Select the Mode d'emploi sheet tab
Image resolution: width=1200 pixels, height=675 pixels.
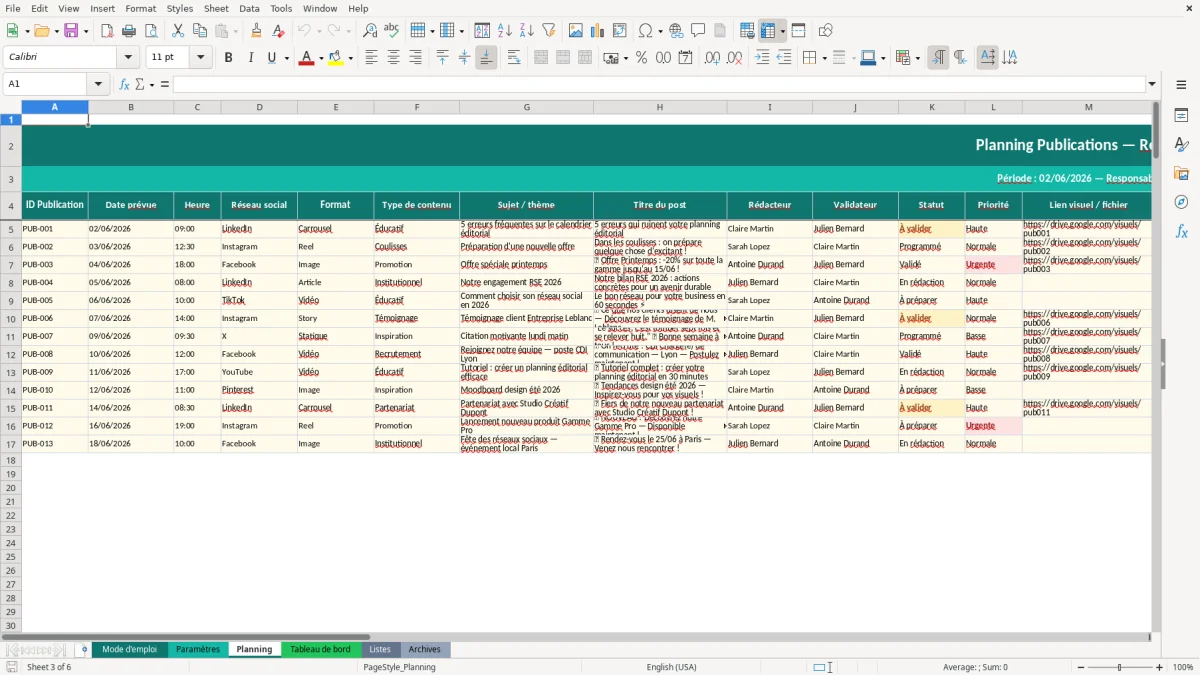(129, 649)
